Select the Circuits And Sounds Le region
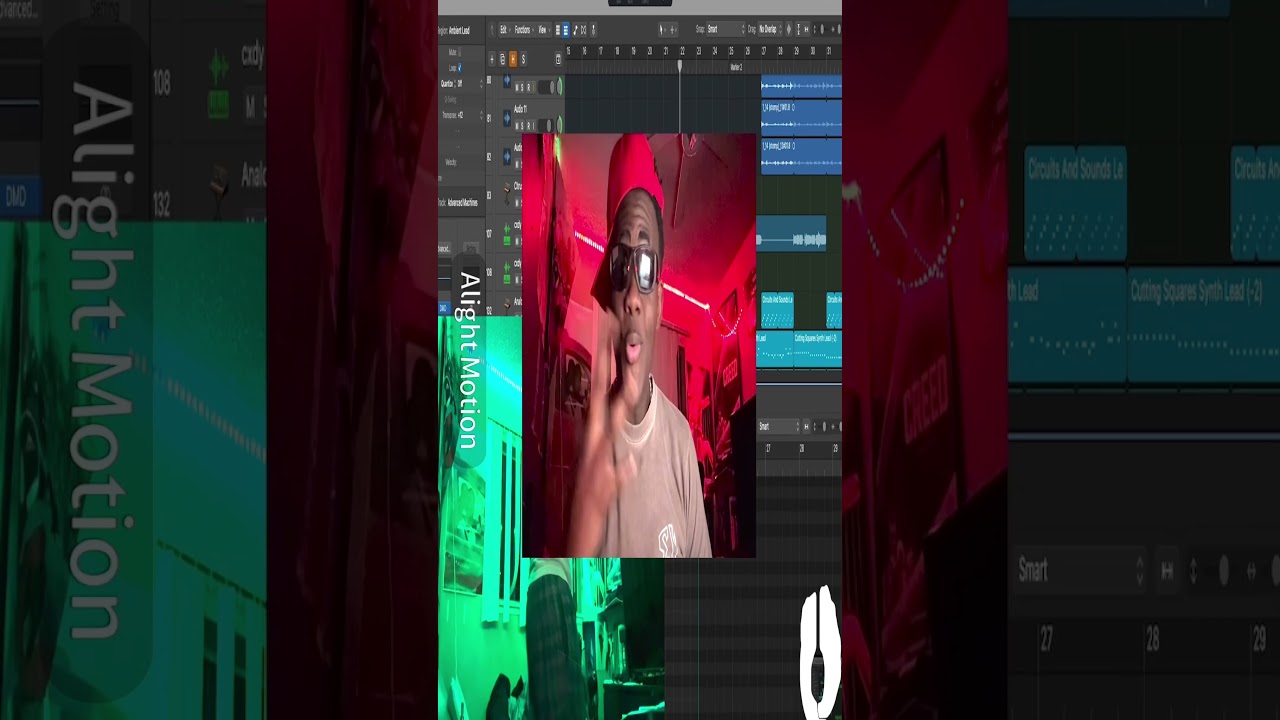The height and width of the screenshot is (720, 1280). 777,310
